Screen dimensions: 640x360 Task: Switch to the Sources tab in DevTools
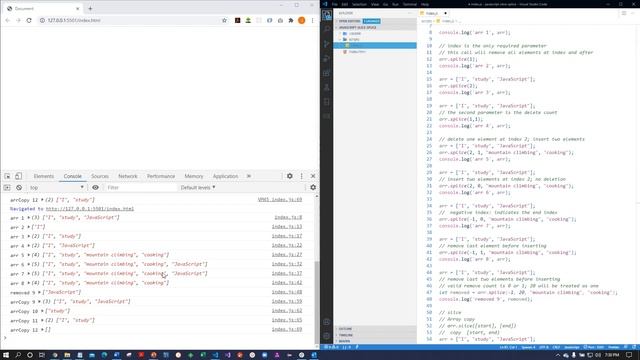click(x=100, y=176)
